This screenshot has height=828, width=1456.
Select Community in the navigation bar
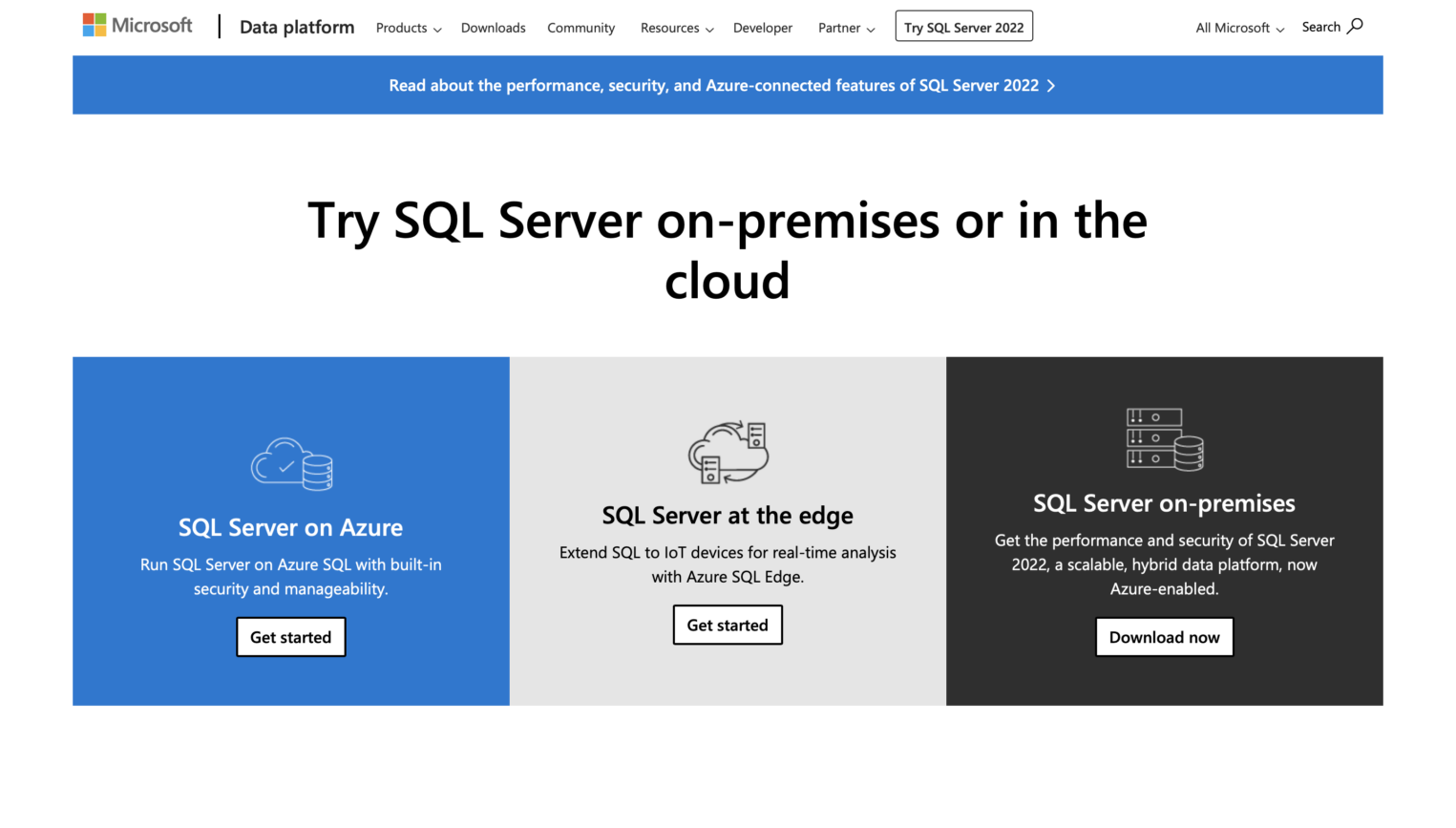pos(580,28)
